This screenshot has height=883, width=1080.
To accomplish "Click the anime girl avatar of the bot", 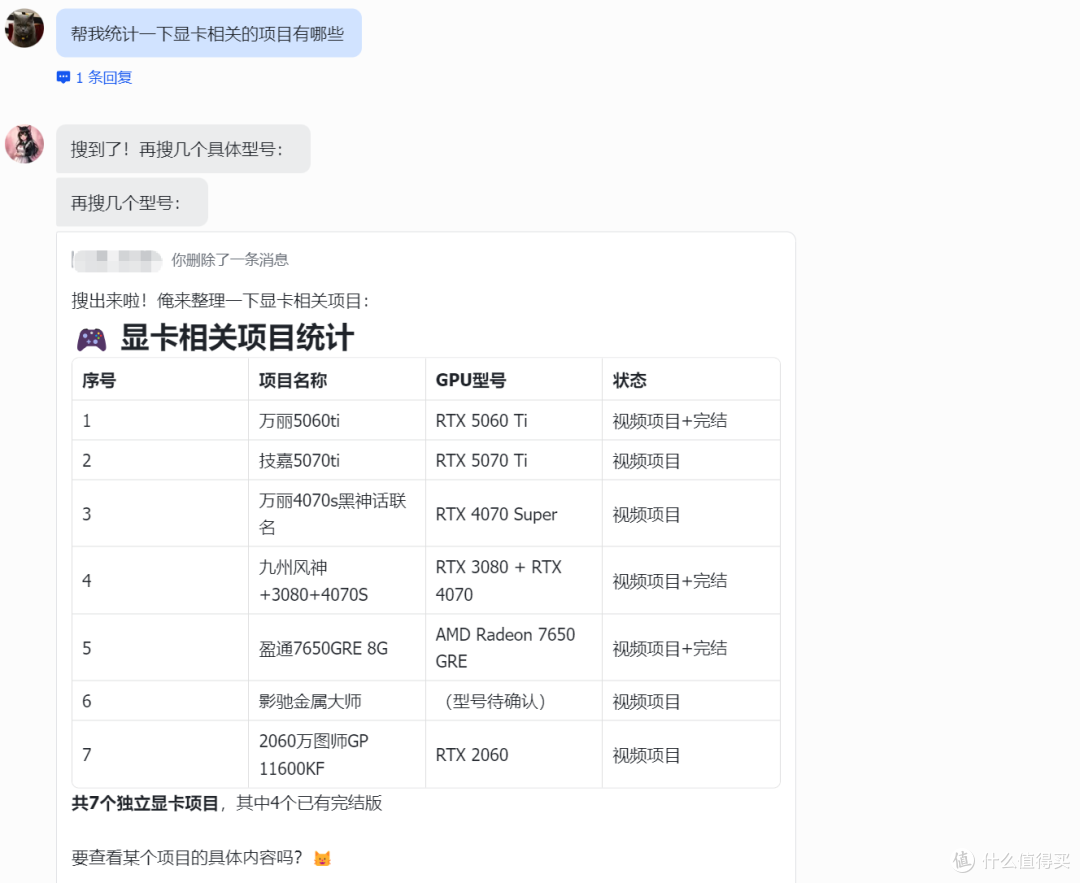I will click(25, 144).
